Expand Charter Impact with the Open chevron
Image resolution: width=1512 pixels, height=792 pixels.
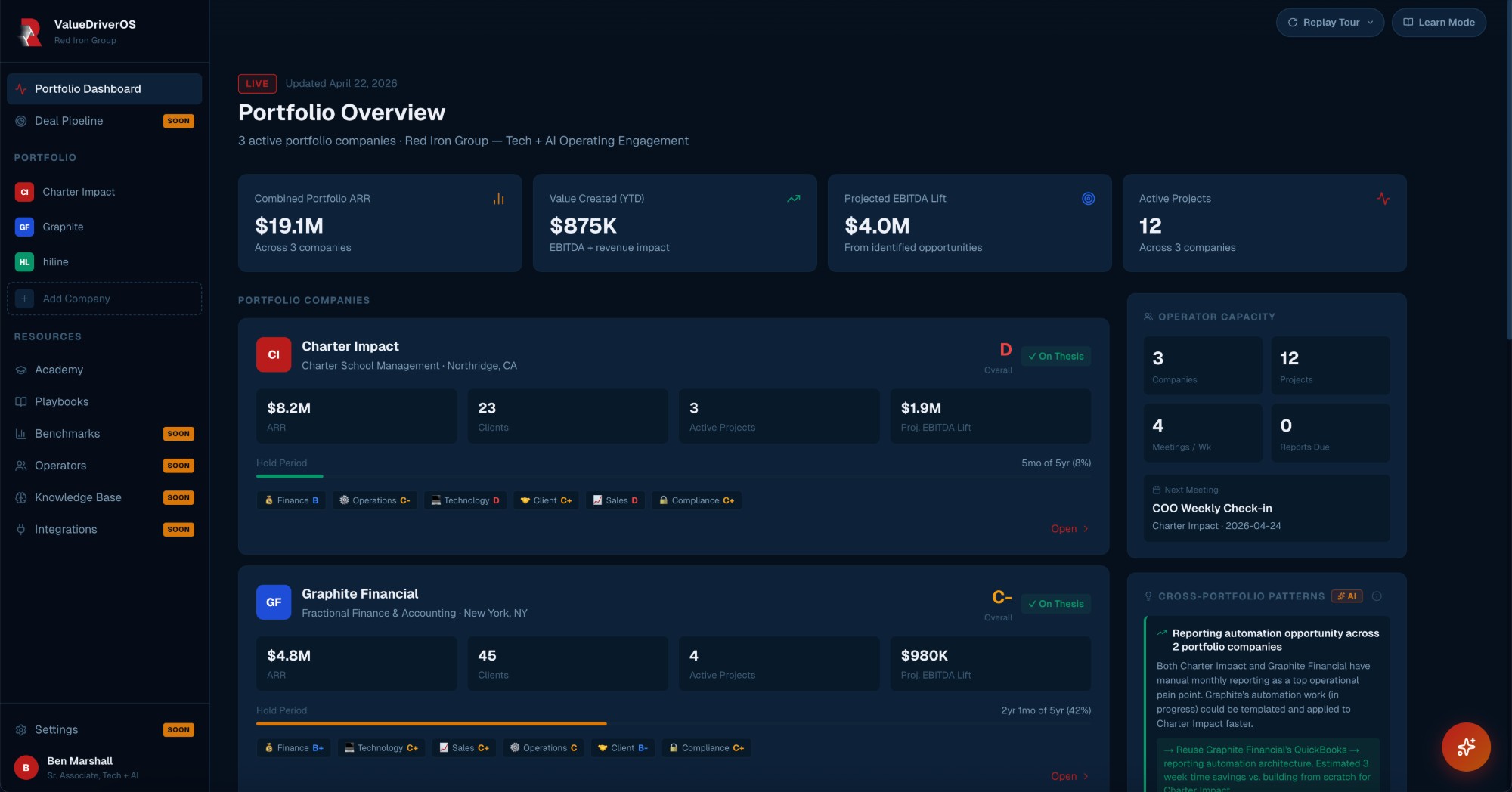tap(1068, 528)
